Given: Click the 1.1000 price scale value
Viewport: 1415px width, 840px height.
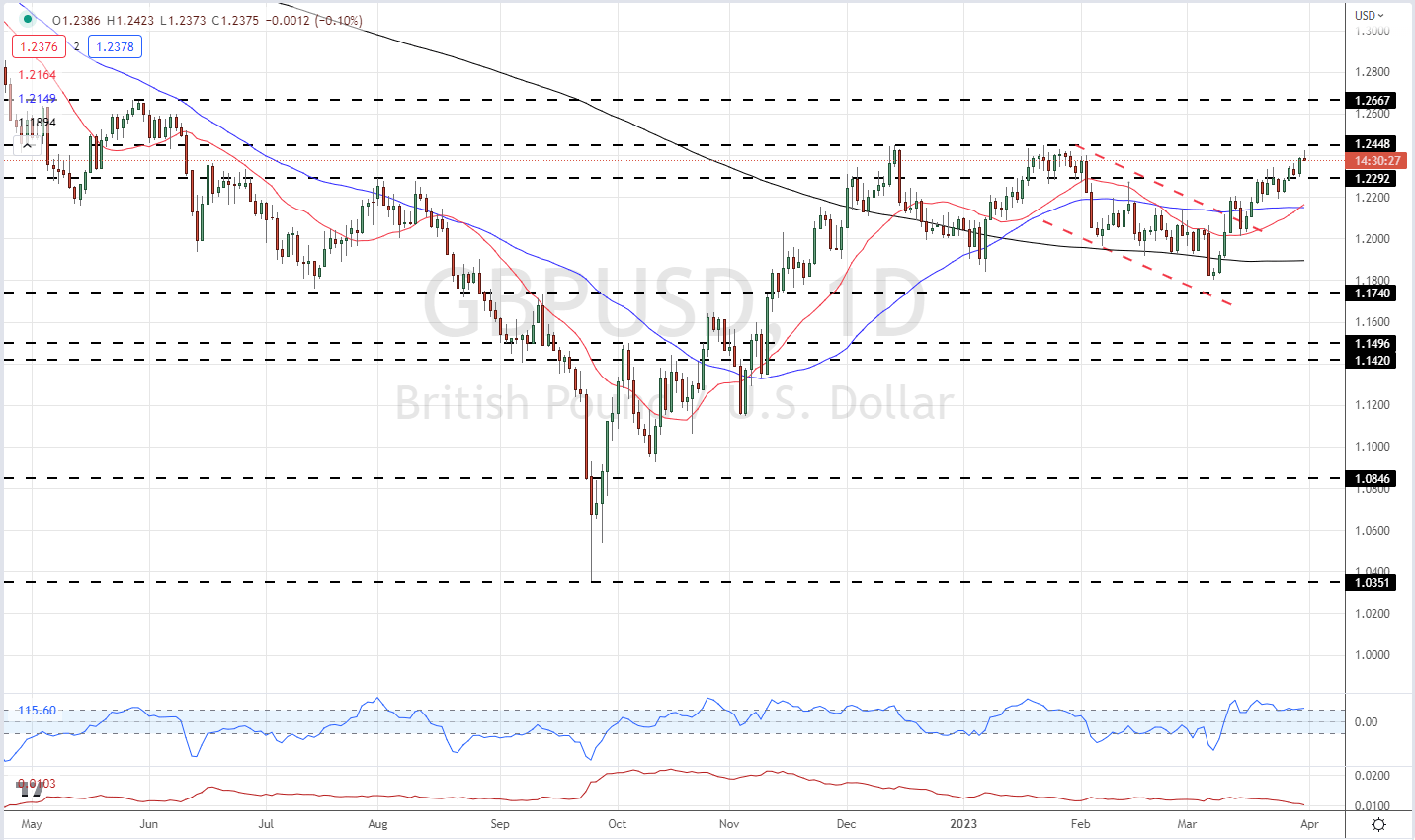Looking at the screenshot, I should (1373, 447).
